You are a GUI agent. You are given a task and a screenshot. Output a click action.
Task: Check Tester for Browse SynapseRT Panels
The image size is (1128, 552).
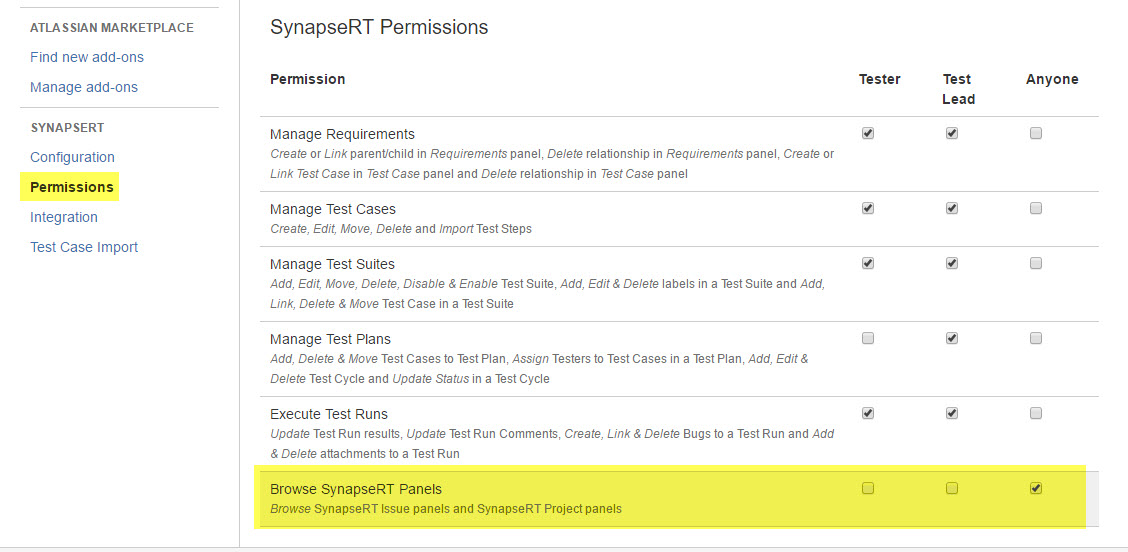[x=868, y=488]
